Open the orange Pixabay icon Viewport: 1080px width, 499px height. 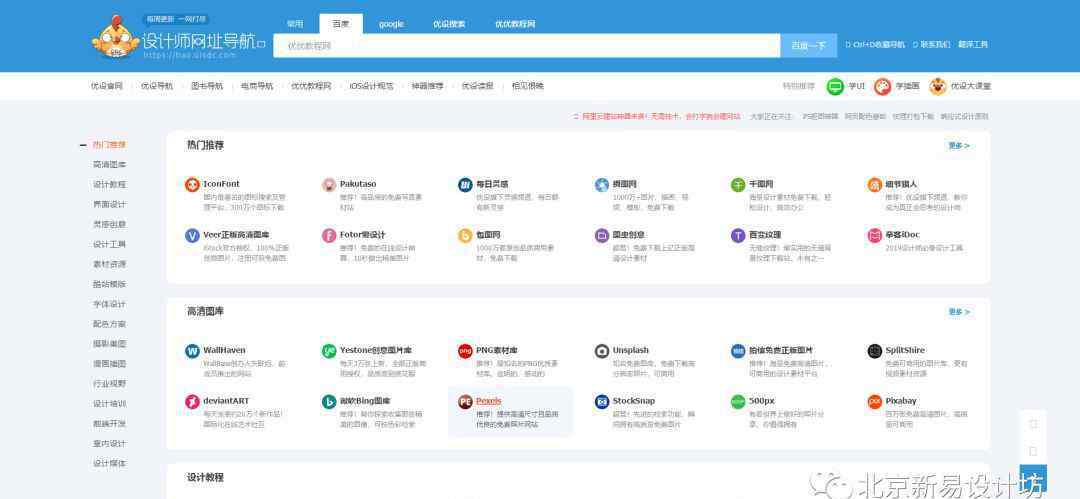pos(875,402)
